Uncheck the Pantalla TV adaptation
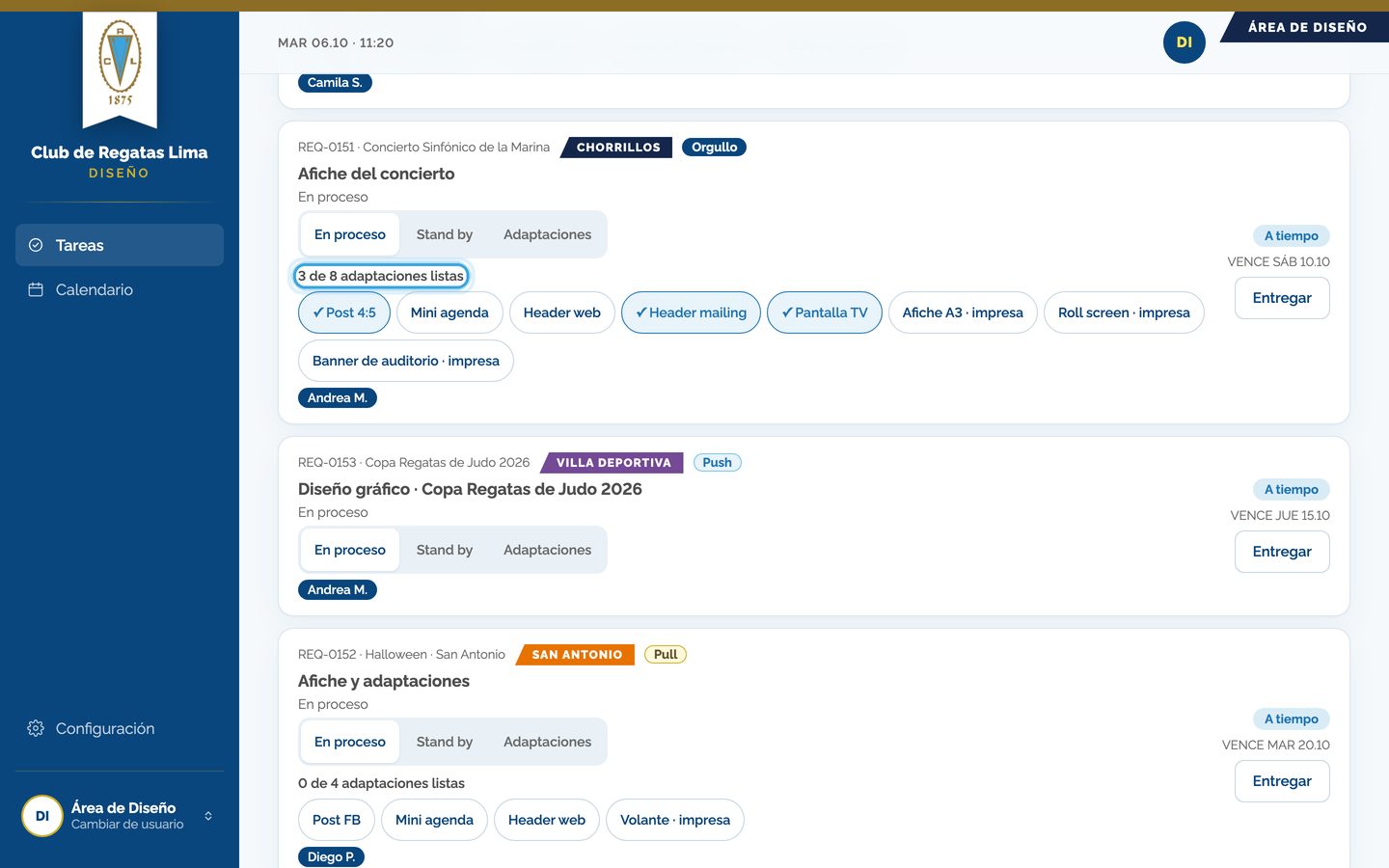 [825, 312]
